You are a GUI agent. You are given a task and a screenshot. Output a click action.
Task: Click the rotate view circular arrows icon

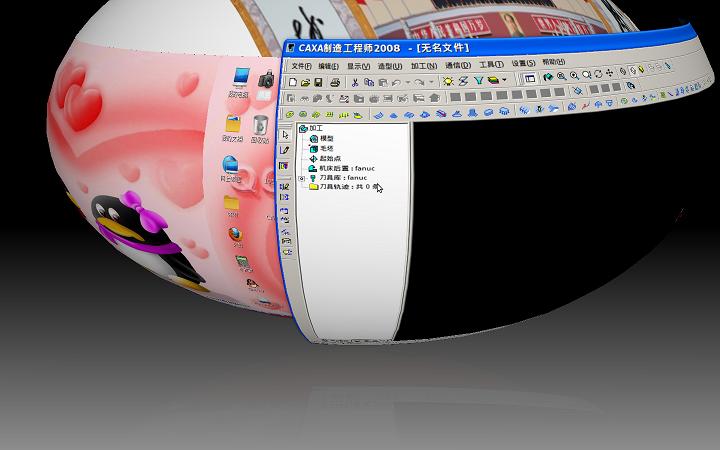[599, 73]
